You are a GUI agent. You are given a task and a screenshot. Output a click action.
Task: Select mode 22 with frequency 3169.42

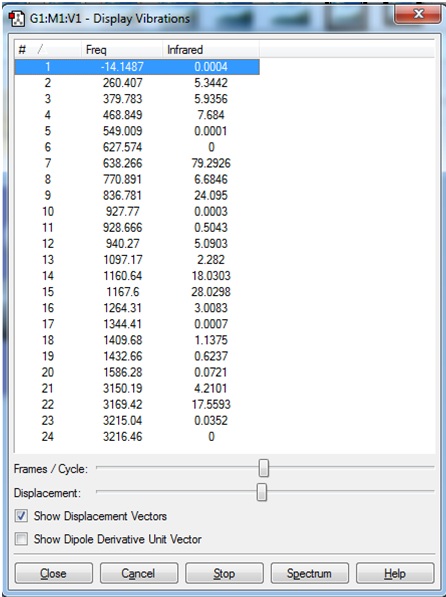point(137,404)
